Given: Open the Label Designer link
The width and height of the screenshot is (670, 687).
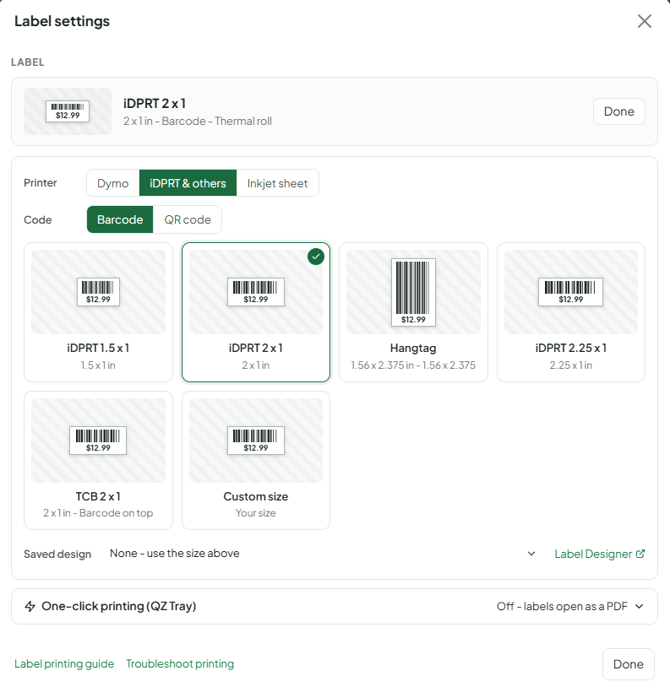Looking at the screenshot, I should coord(599,554).
